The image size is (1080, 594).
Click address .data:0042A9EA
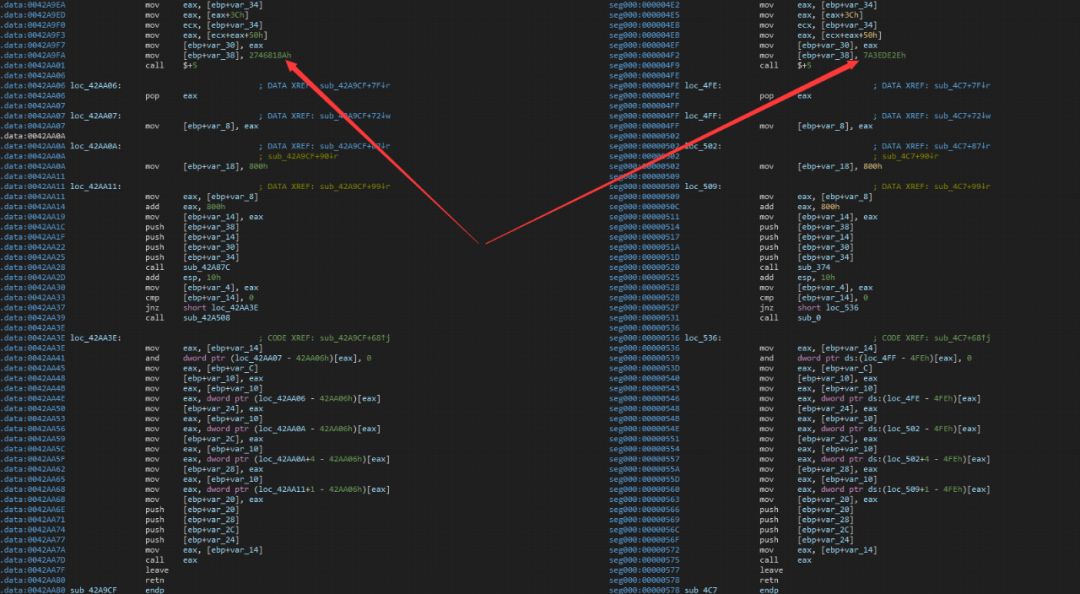point(33,5)
